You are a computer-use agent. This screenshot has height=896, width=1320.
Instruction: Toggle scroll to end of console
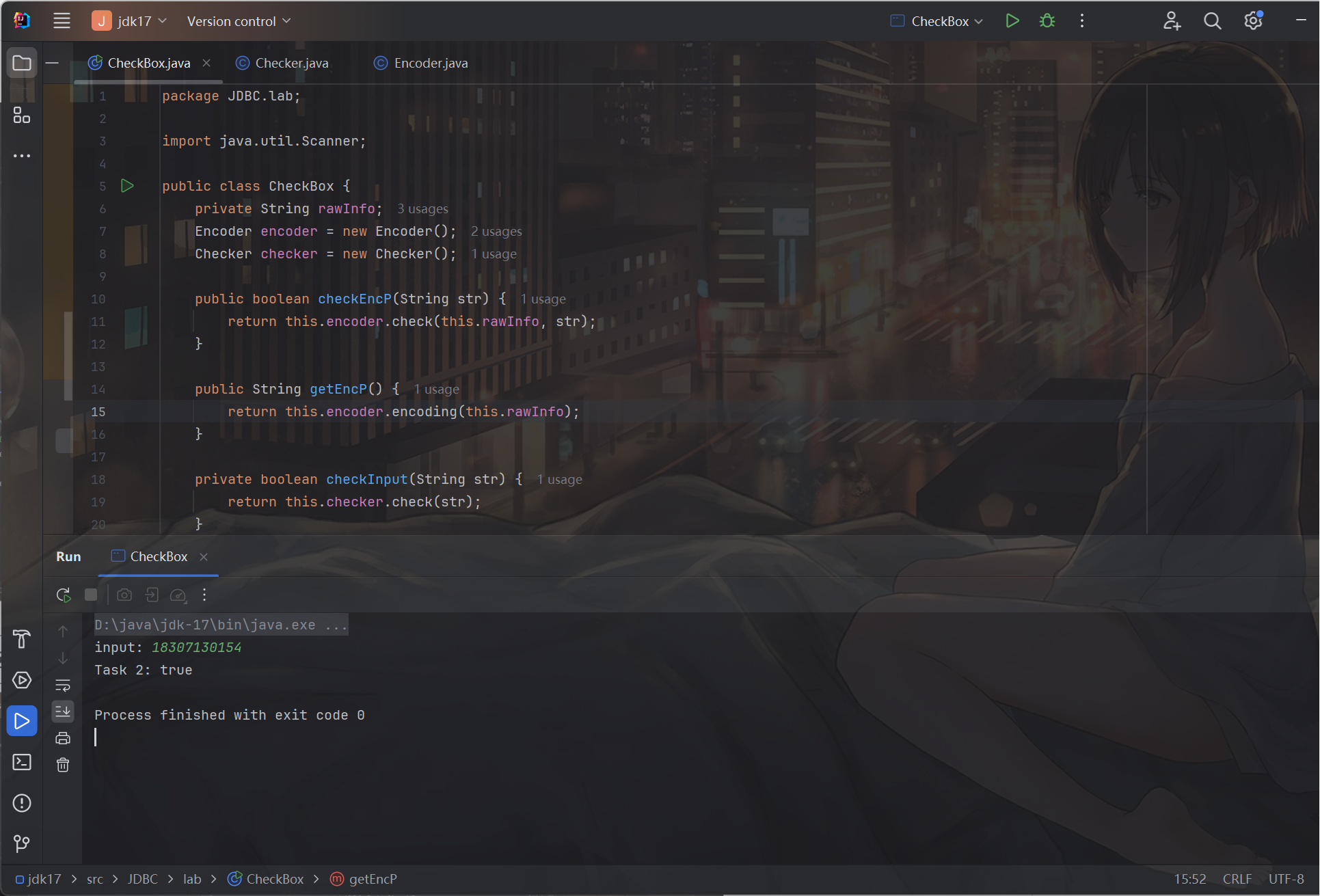[x=63, y=711]
